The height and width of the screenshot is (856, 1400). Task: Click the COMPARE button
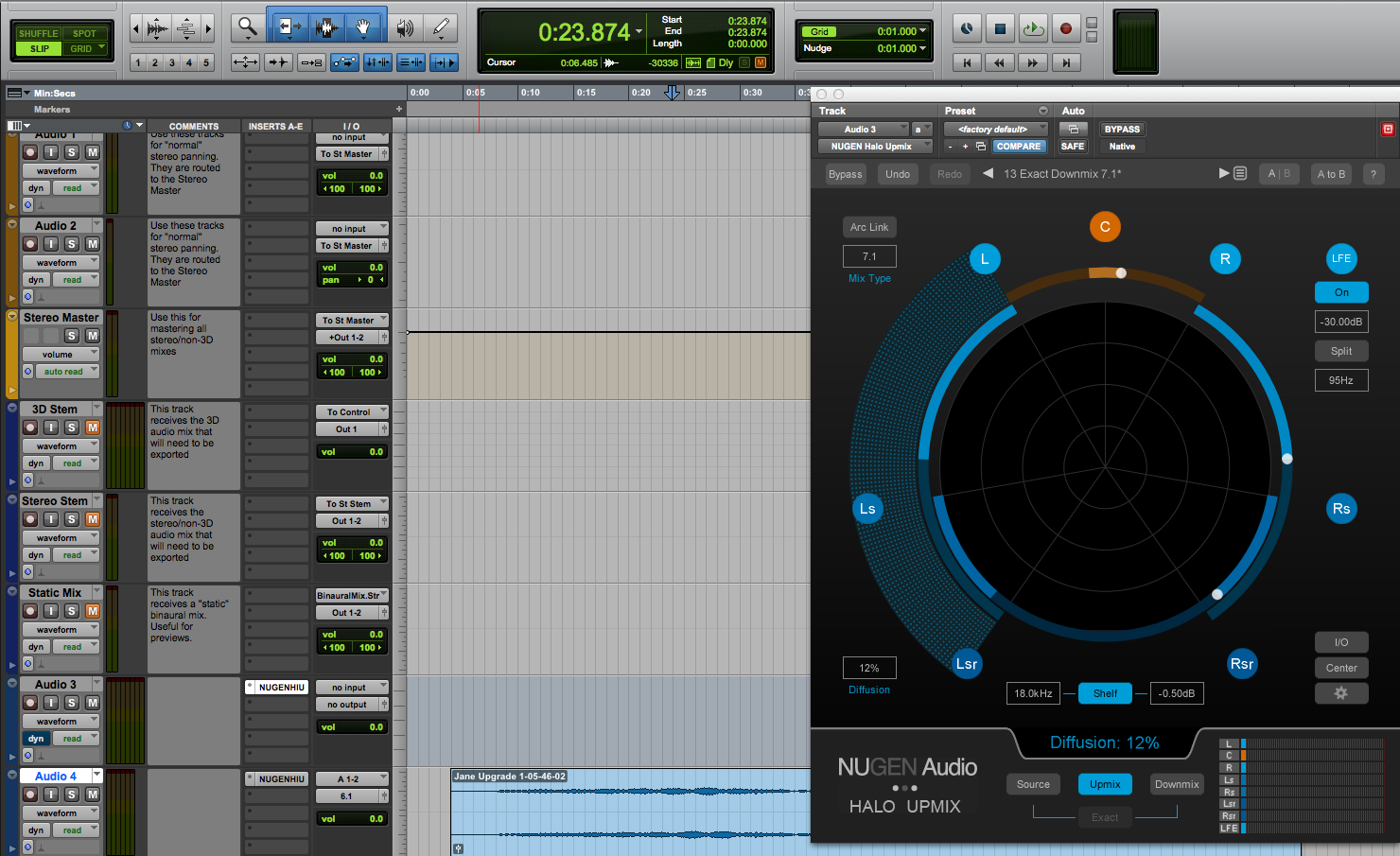(x=1022, y=146)
